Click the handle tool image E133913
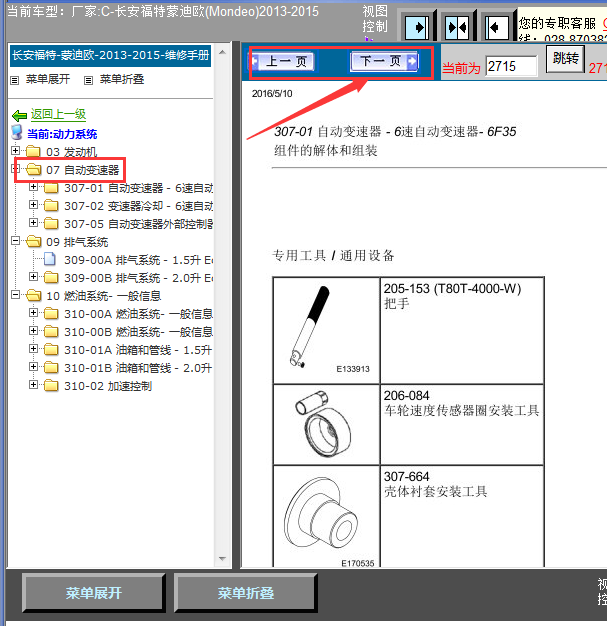The image size is (607, 626). [326, 331]
